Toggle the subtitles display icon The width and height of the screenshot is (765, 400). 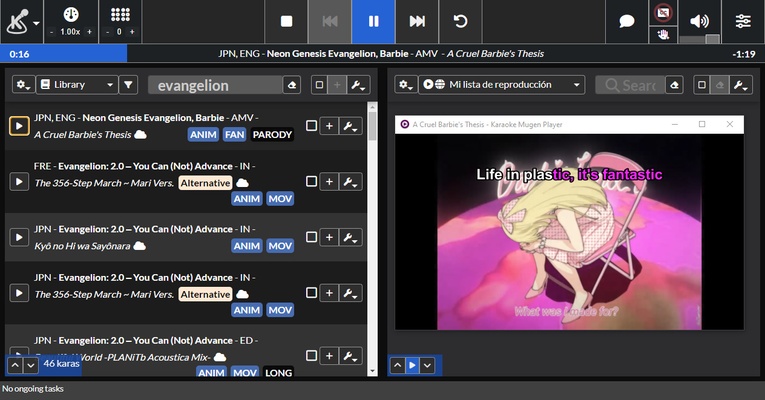pos(664,12)
